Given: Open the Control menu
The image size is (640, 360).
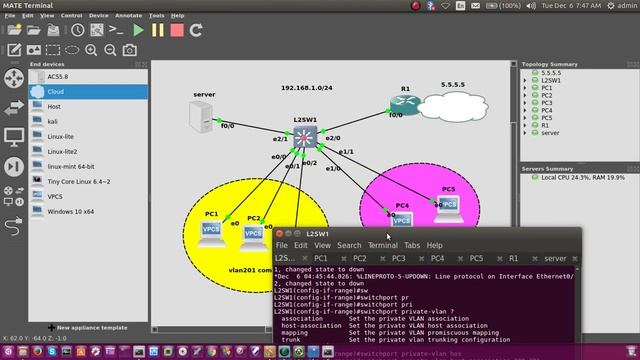Looking at the screenshot, I should [x=71, y=16].
